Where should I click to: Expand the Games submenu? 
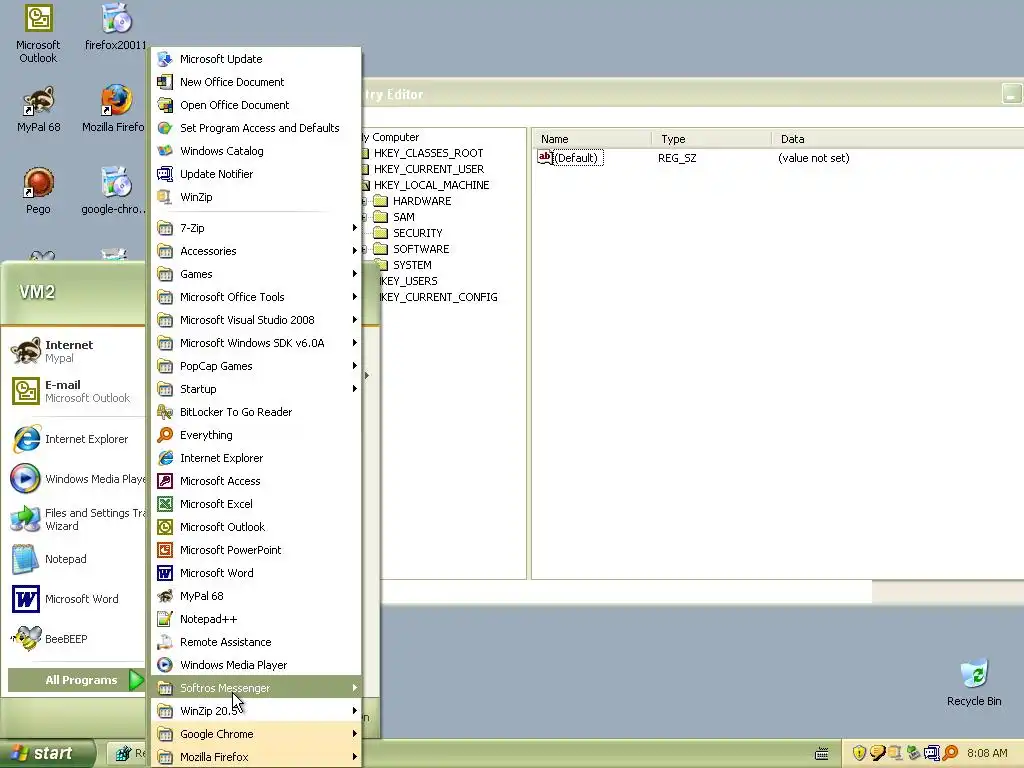256,274
